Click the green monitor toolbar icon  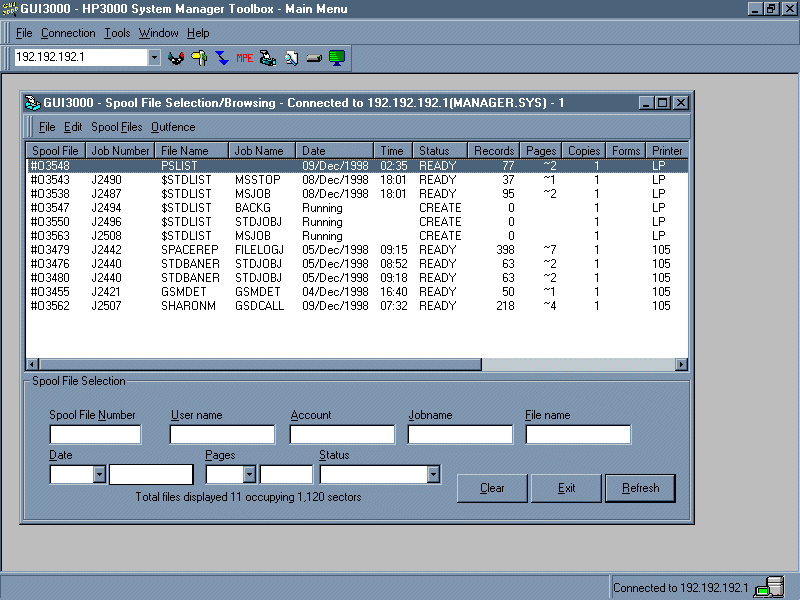click(x=336, y=58)
